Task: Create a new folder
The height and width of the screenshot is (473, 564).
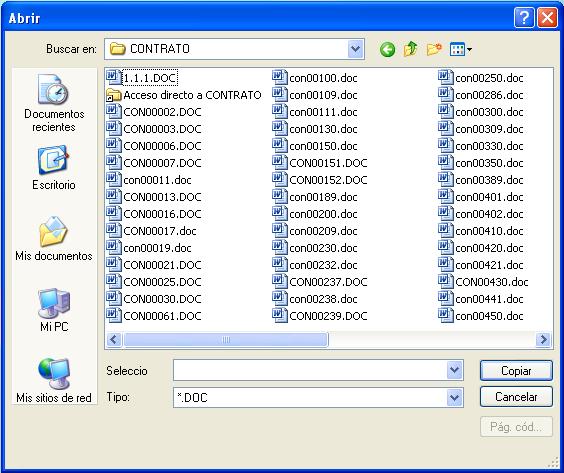Action: coord(434,49)
